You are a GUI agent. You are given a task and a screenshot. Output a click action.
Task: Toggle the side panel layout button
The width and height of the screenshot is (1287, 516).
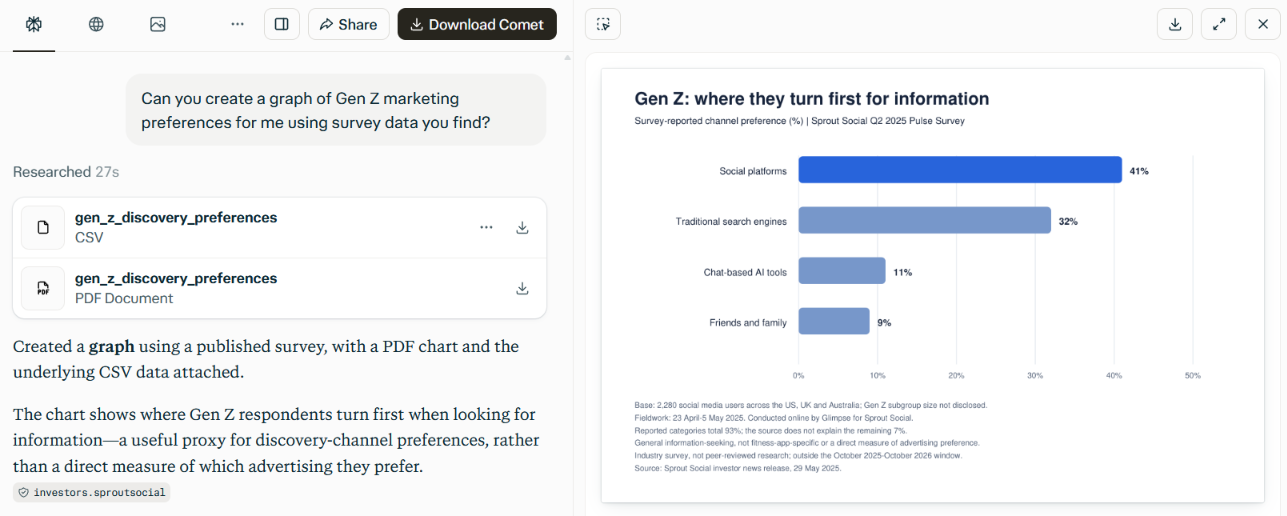point(282,24)
